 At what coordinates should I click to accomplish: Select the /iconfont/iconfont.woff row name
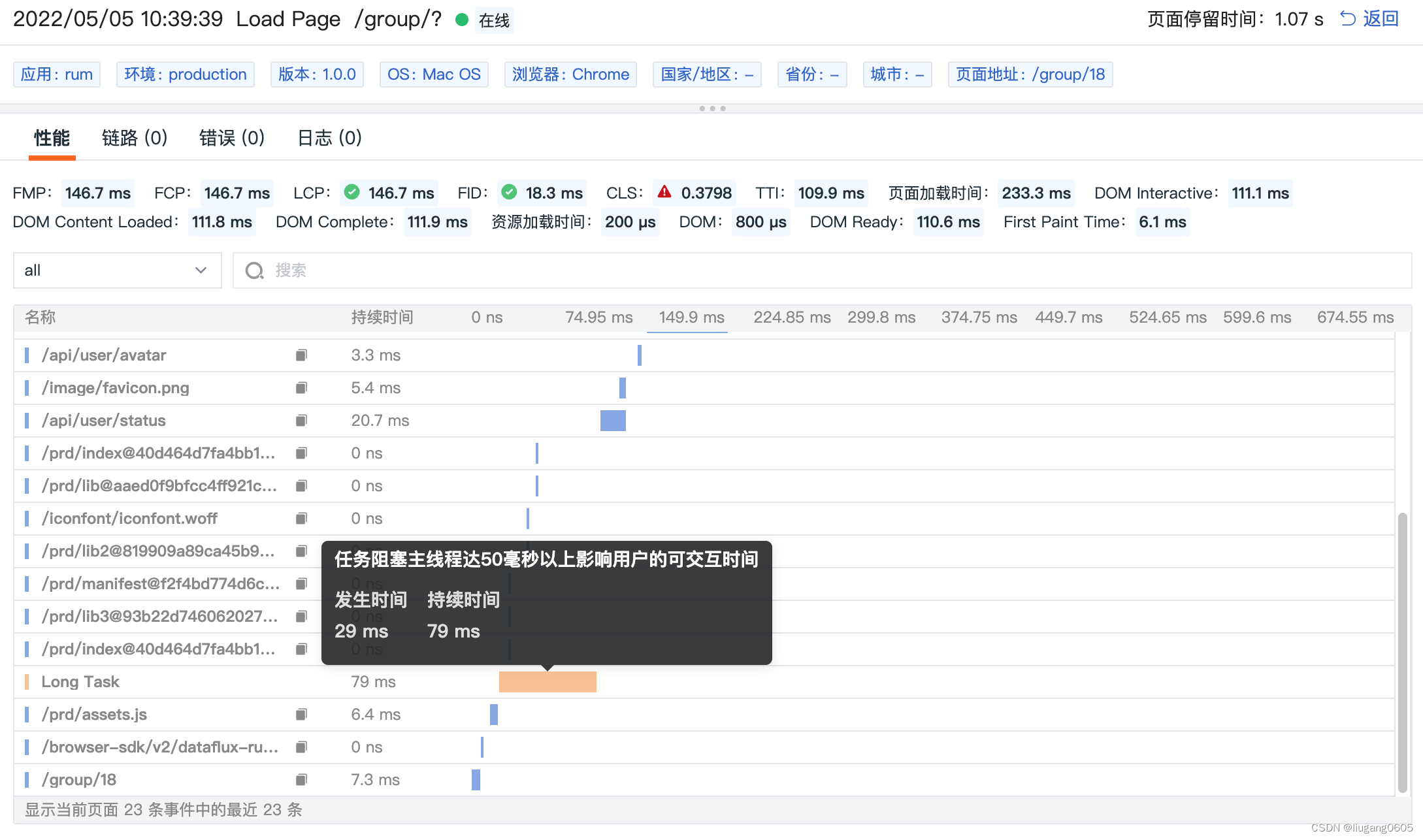click(x=129, y=519)
